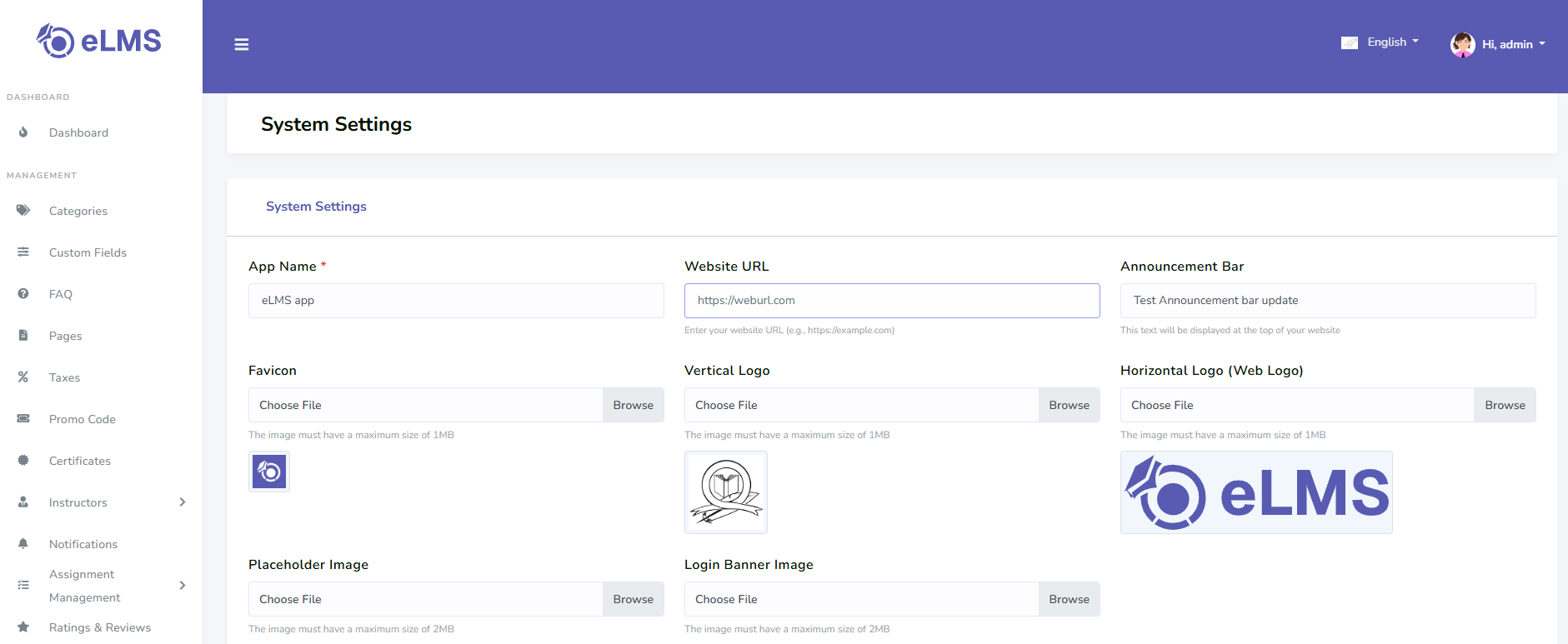The image size is (1568, 644).
Task: Click the Notifications bell icon
Action: [x=23, y=544]
